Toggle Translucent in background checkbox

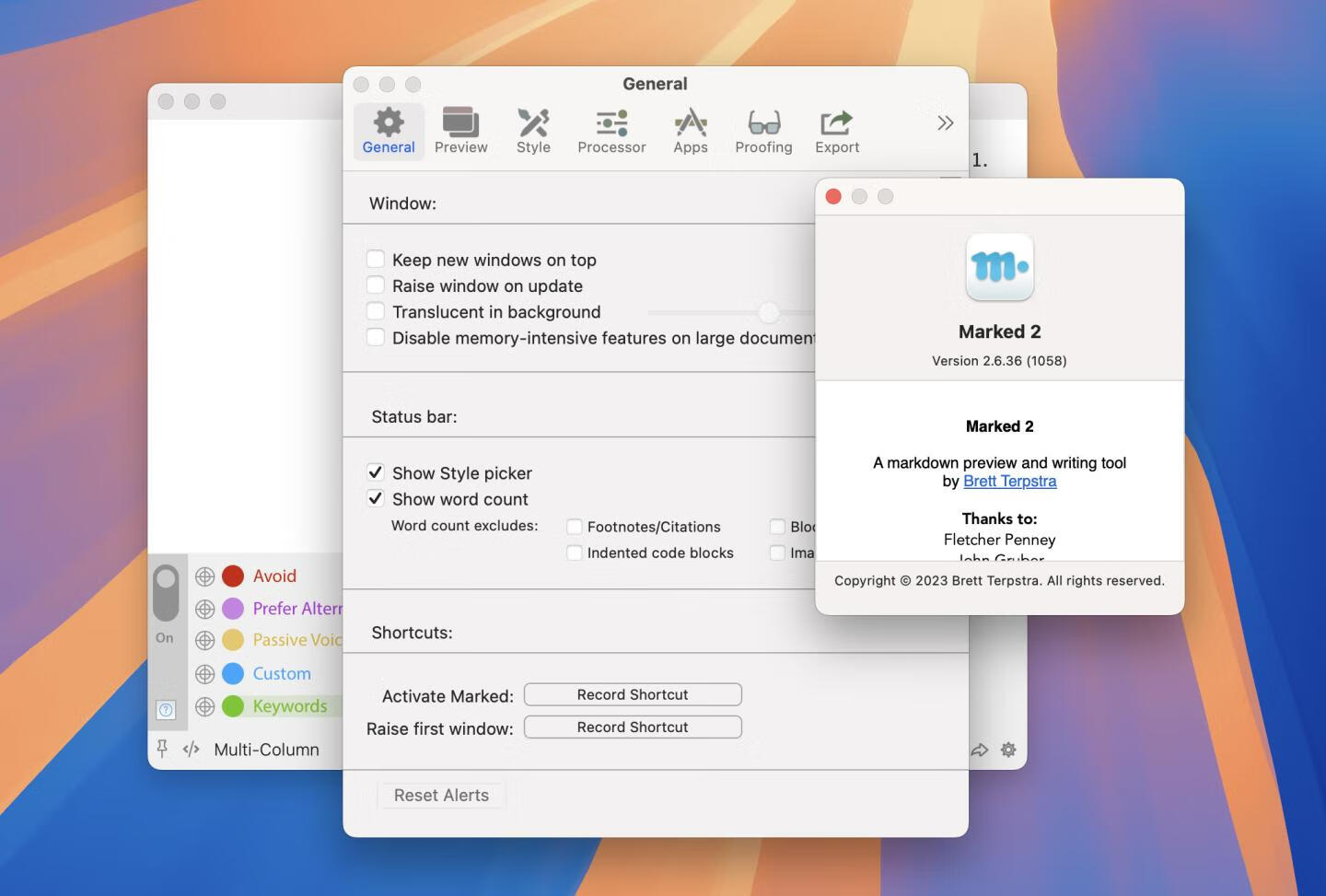[x=376, y=311]
